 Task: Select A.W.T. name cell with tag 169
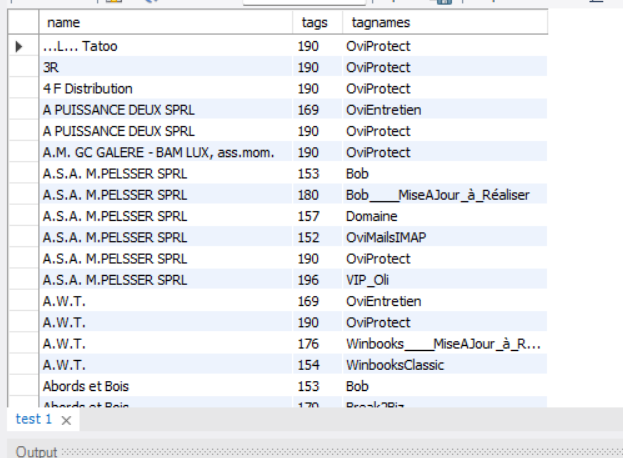point(166,301)
